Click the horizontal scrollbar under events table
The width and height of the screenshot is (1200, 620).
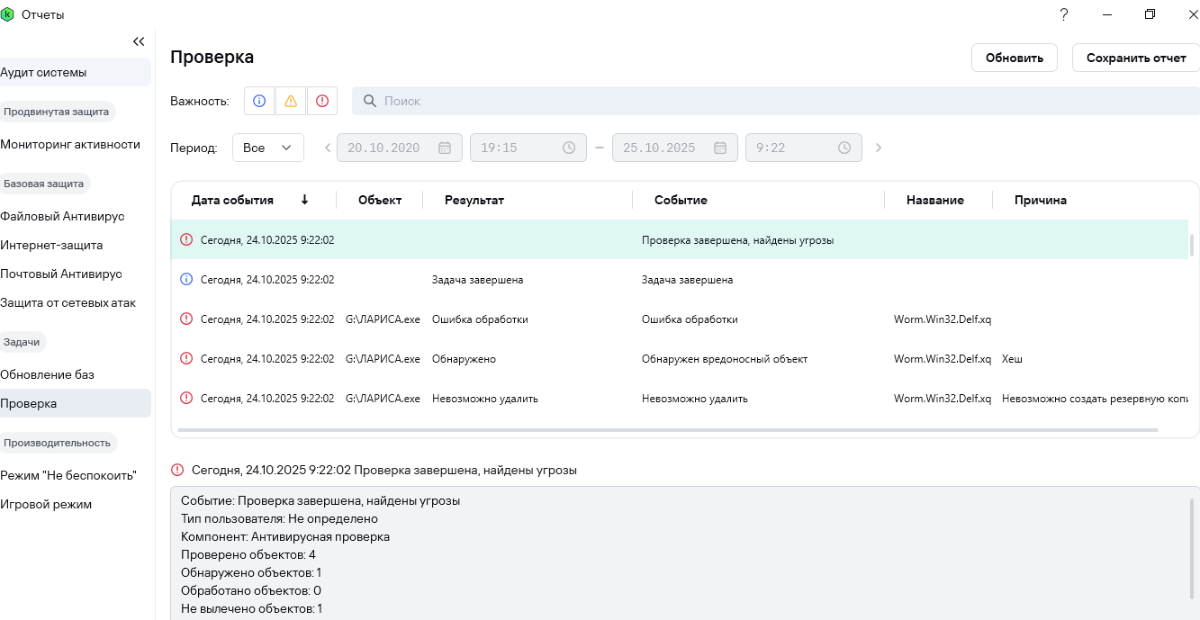coord(665,431)
